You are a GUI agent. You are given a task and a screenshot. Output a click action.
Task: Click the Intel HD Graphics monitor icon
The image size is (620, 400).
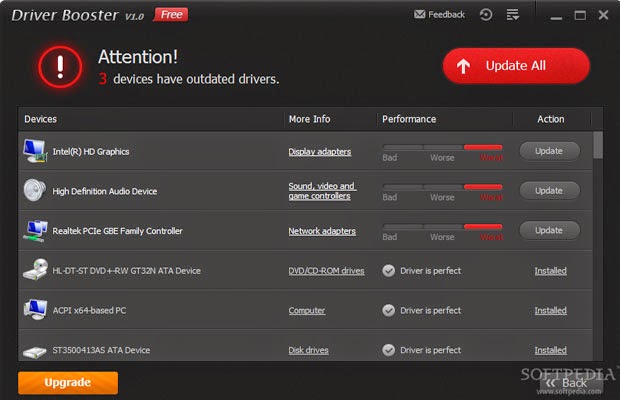tap(35, 151)
